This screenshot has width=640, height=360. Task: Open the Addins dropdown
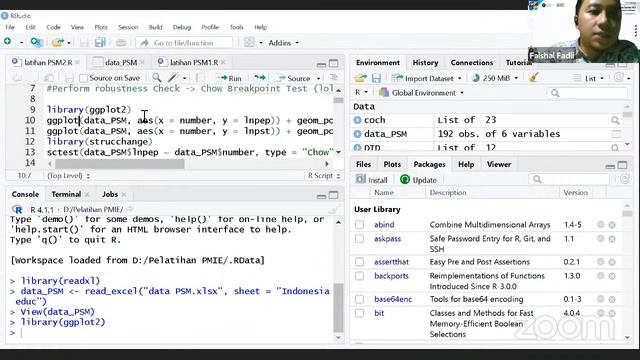(284, 43)
